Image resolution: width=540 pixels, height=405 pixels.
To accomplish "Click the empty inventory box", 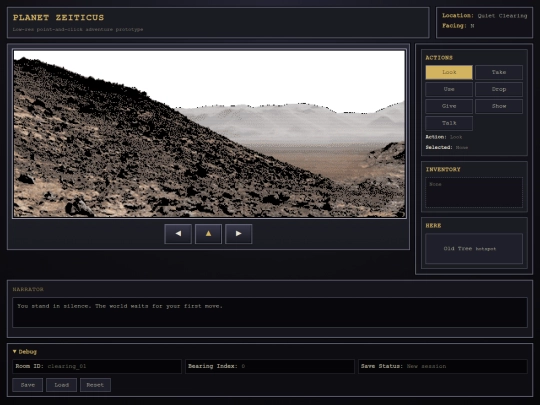I will click(x=474, y=193).
